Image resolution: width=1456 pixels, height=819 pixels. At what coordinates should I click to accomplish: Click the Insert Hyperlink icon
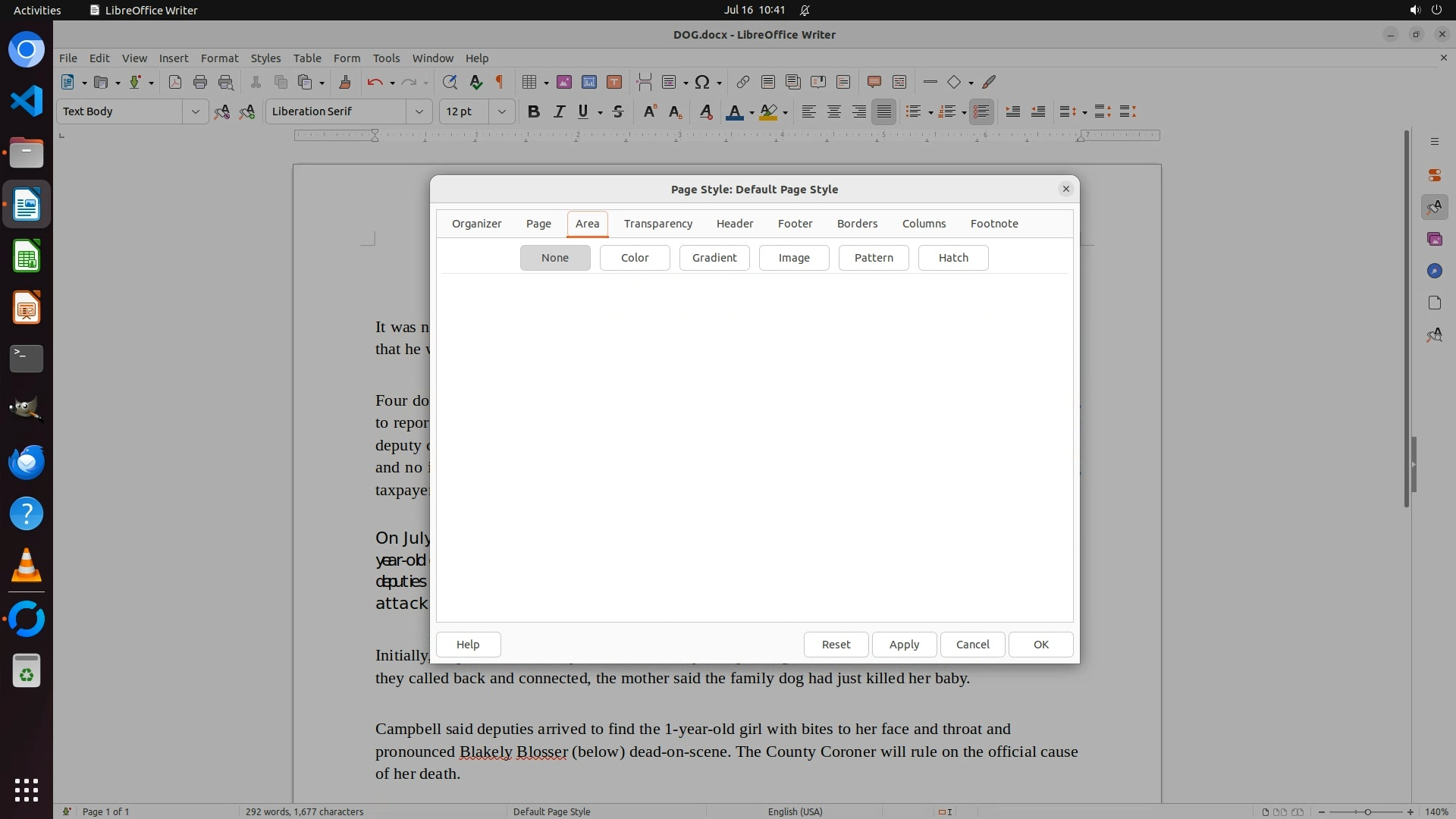coord(742,82)
